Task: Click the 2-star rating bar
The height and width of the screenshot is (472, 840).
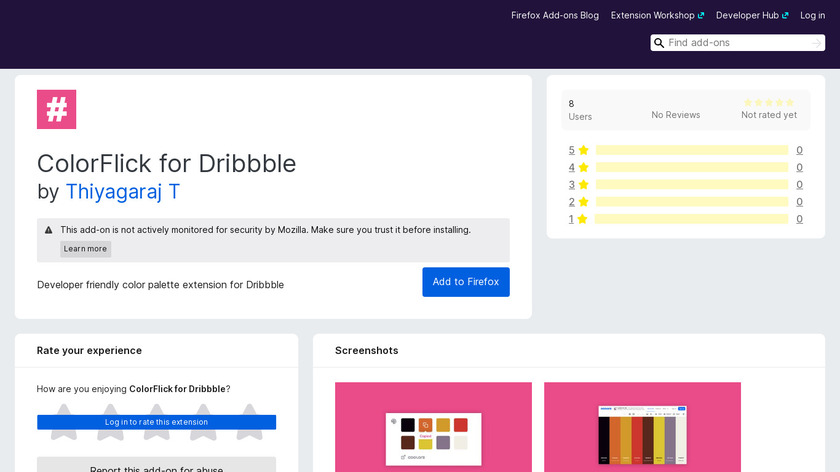Action: 692,201
